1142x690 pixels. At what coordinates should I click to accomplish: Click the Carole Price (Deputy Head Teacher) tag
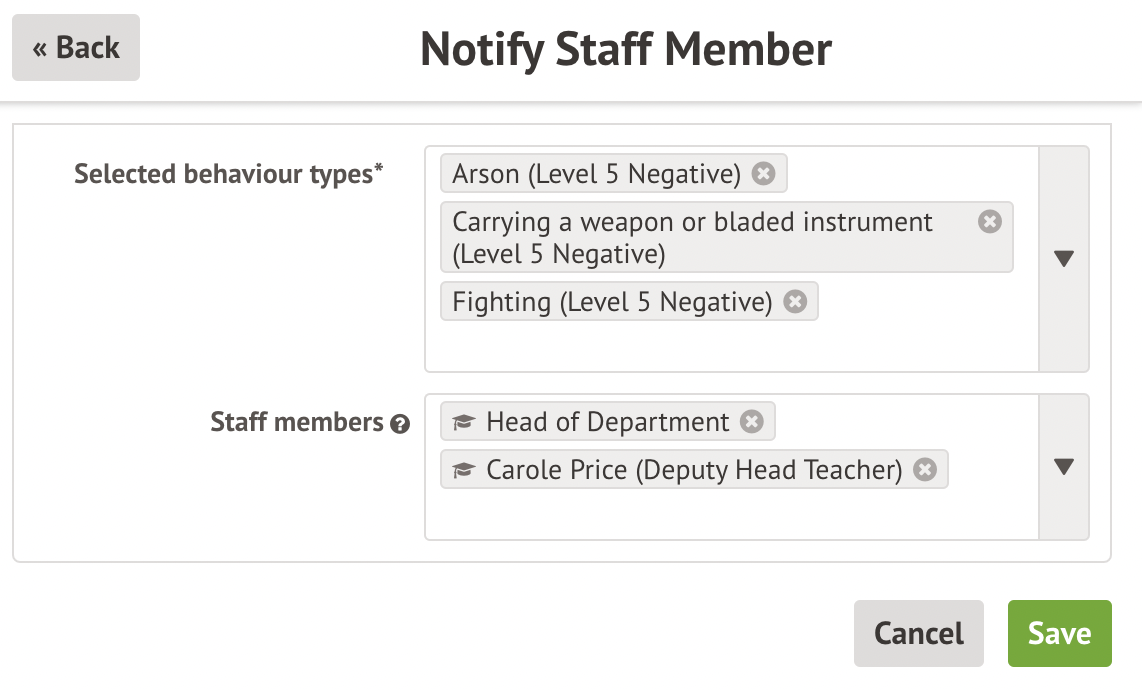(x=694, y=469)
